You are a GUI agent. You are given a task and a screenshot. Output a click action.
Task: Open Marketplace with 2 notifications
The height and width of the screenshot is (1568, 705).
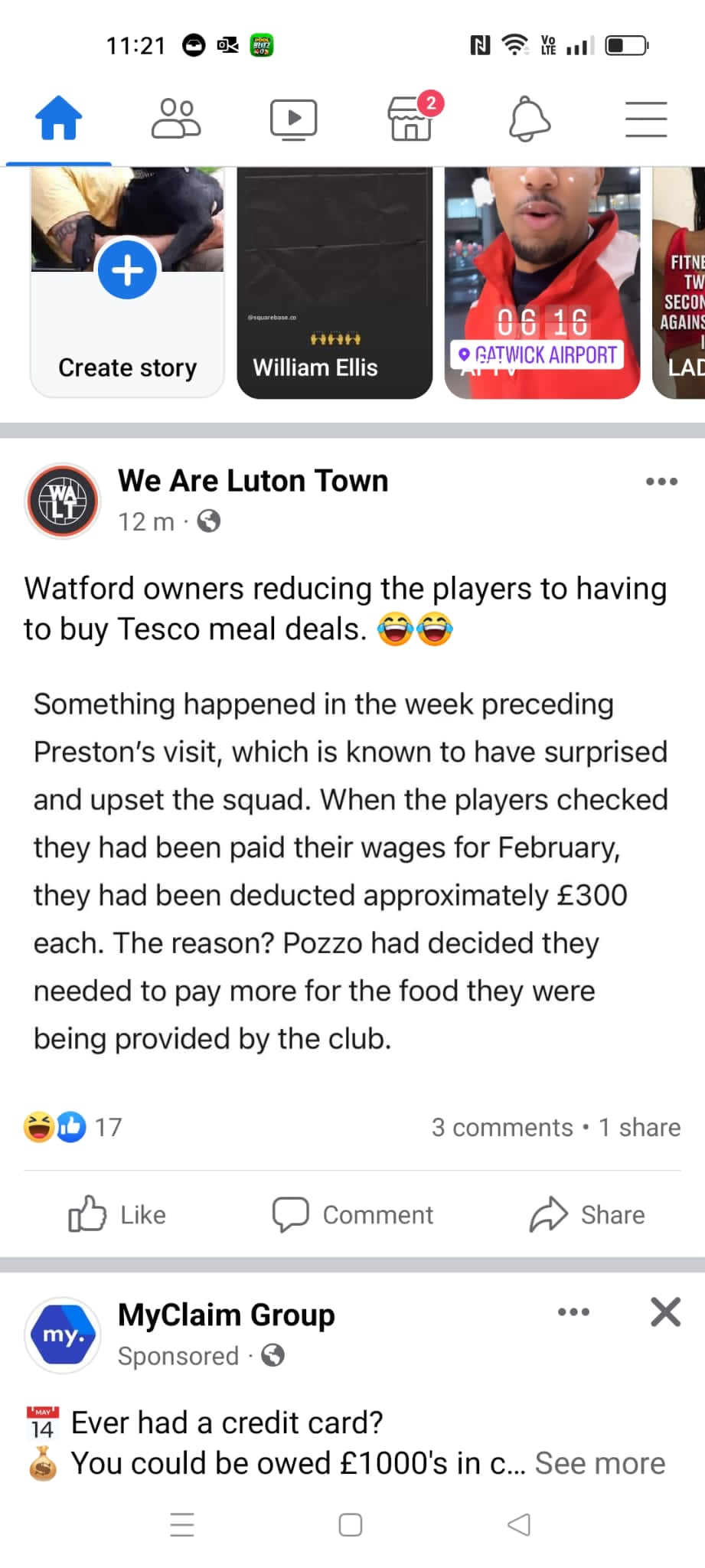411,119
